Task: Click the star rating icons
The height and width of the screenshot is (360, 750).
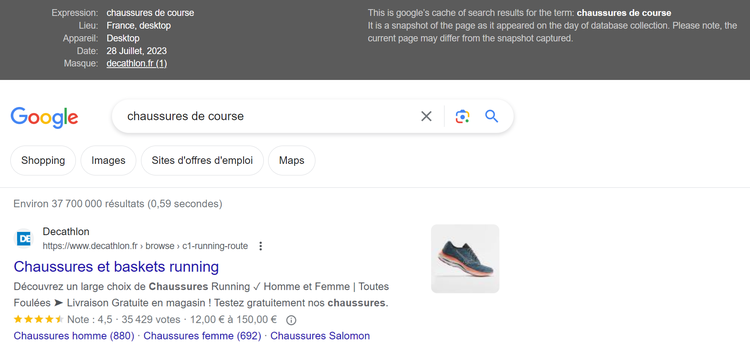Action: (x=38, y=319)
